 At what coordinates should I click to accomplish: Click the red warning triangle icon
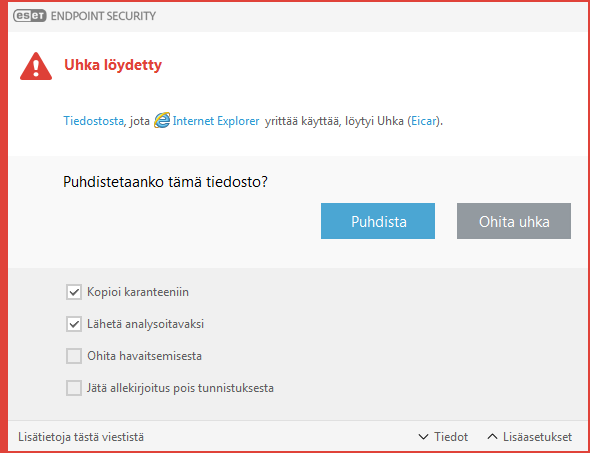36,67
